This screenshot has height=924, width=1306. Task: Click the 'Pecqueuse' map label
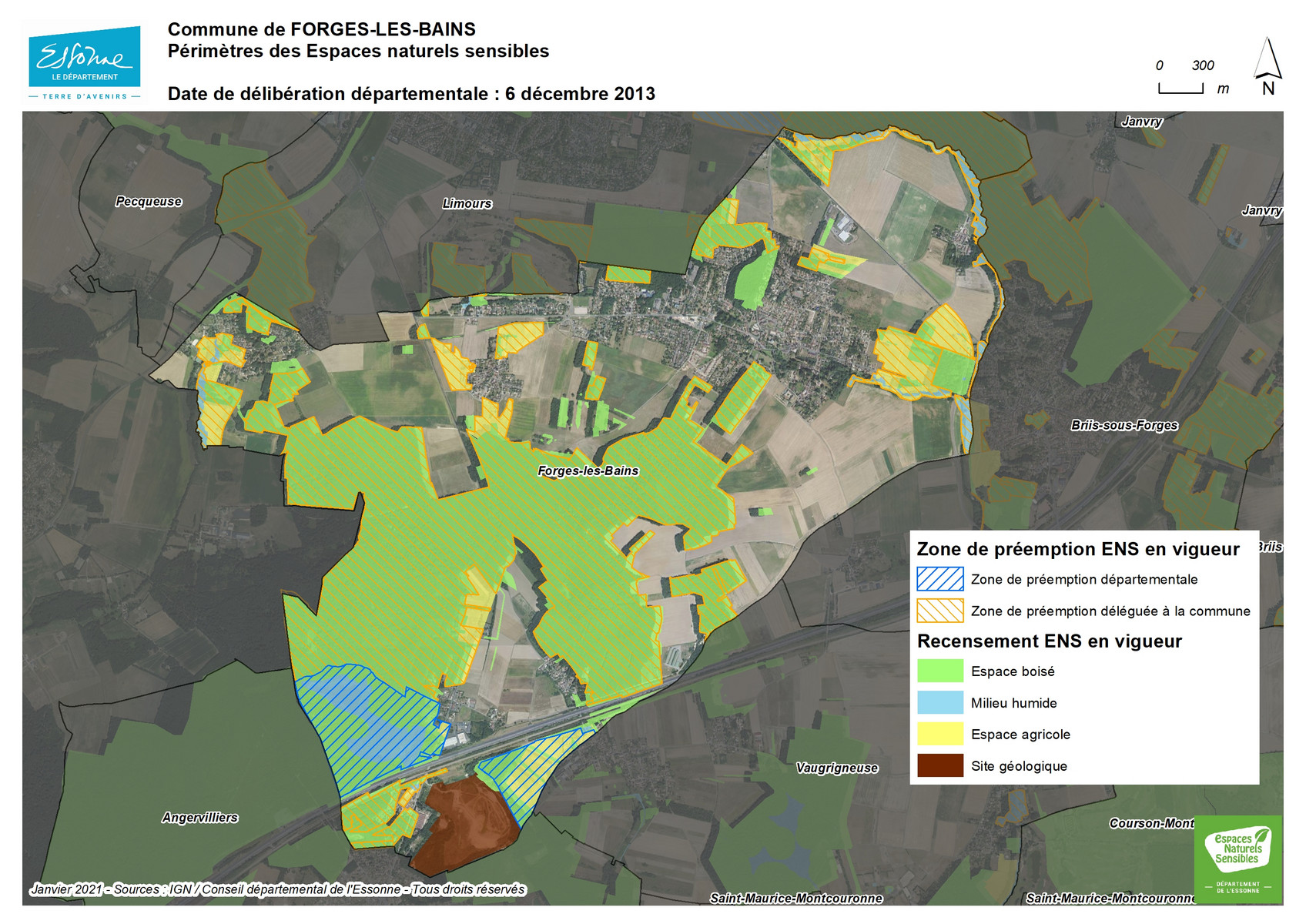tap(149, 201)
